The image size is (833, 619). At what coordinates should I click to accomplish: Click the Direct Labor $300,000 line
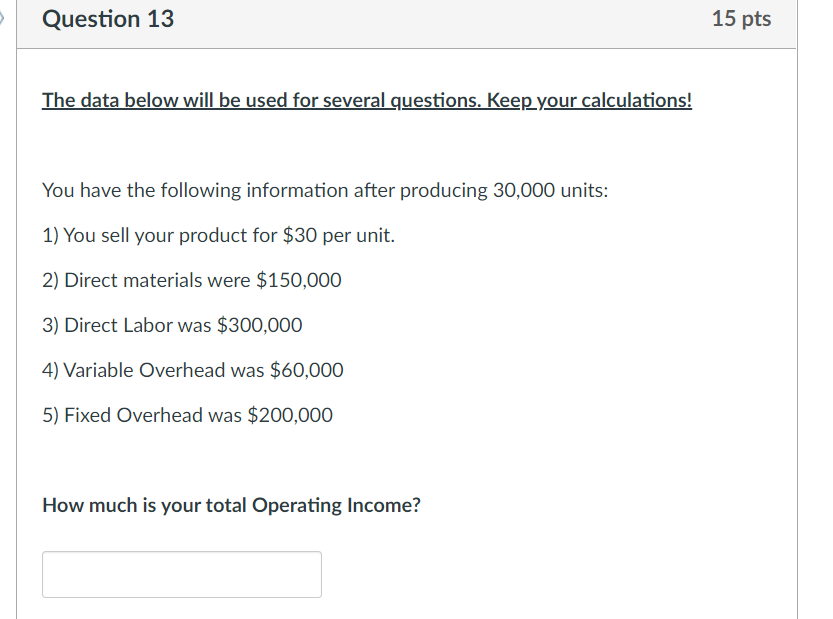coord(171,325)
